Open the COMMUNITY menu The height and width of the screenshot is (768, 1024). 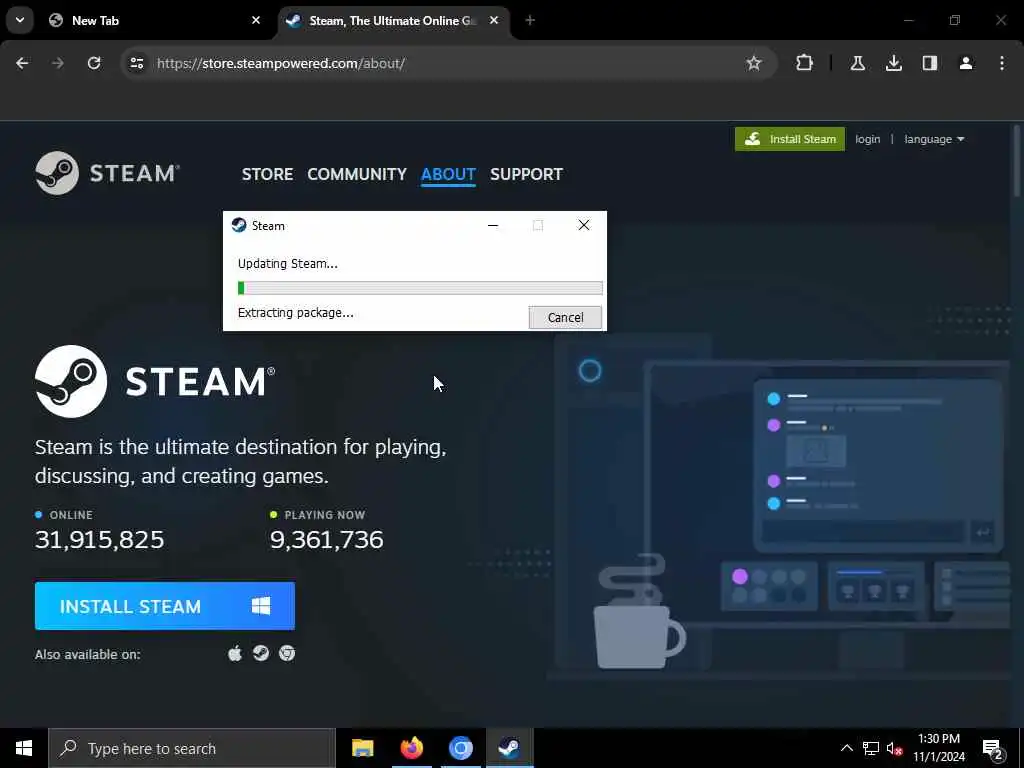(357, 174)
